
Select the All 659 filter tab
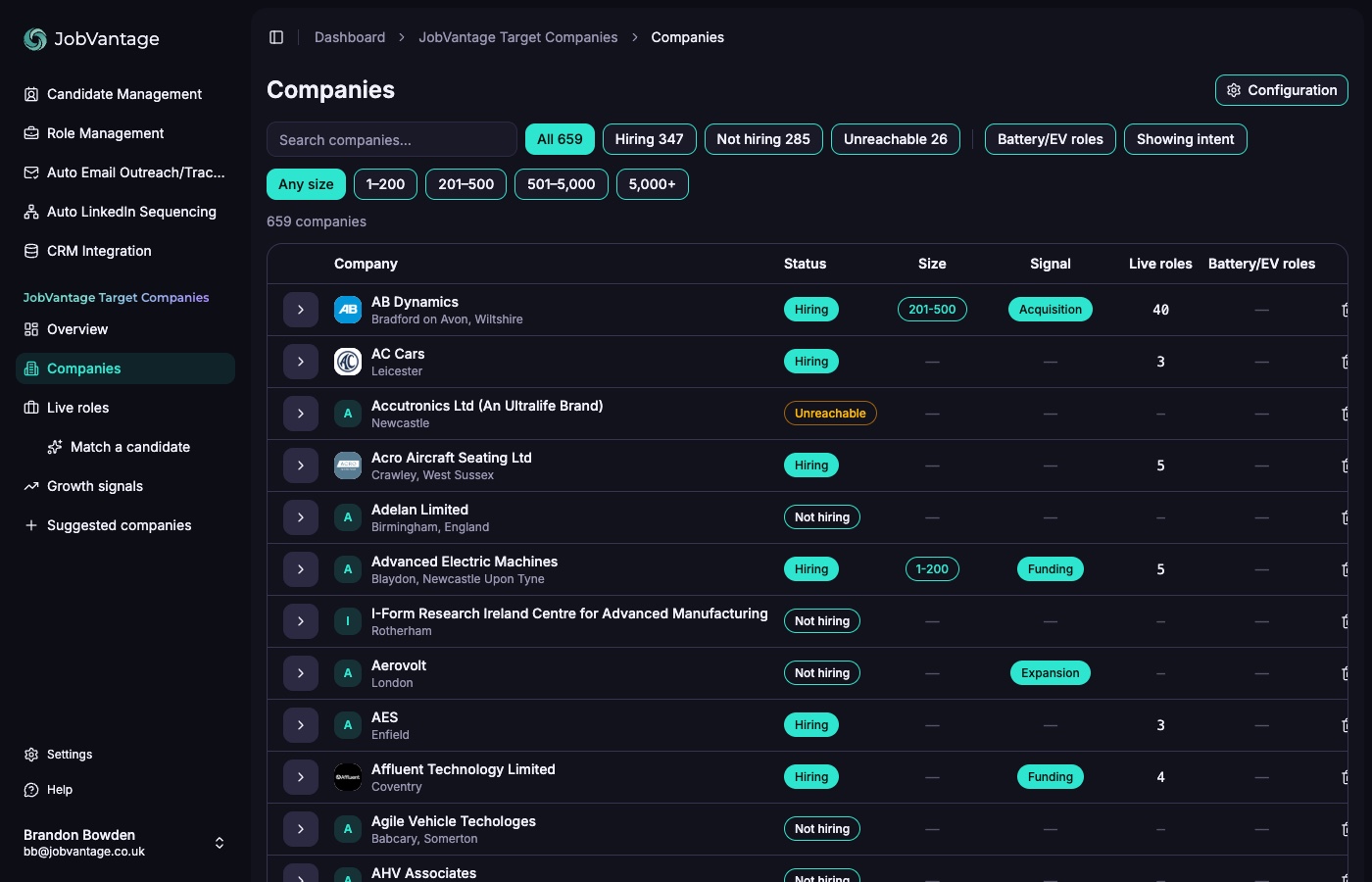click(560, 139)
